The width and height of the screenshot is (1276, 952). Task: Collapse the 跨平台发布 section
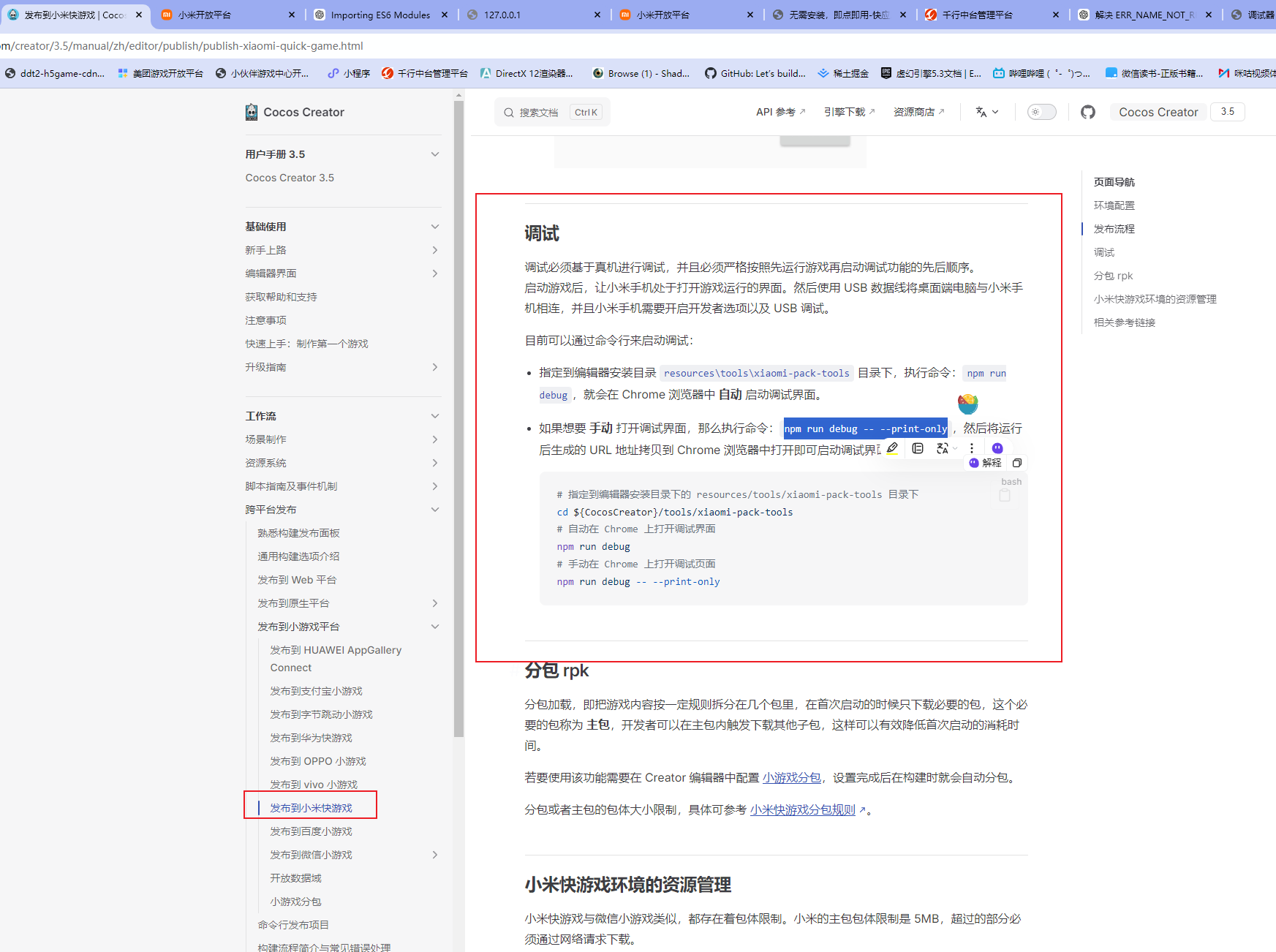435,510
